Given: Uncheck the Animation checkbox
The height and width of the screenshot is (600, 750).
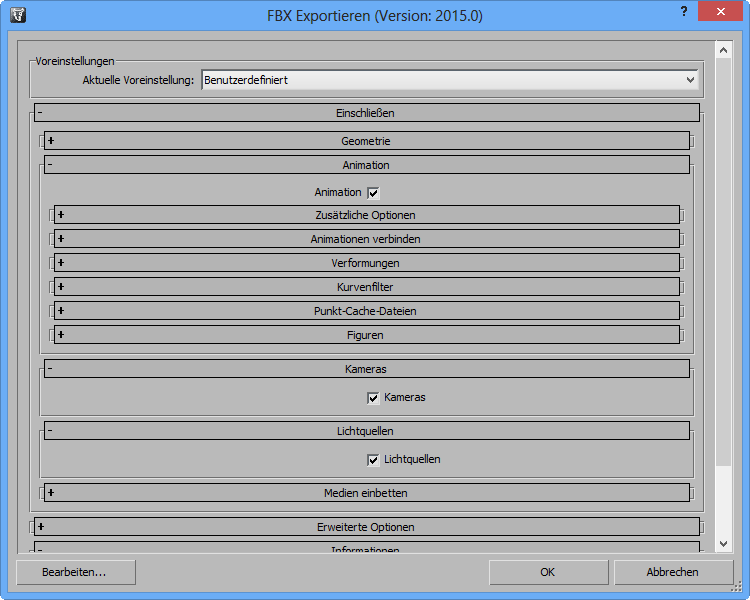Looking at the screenshot, I should point(373,193).
